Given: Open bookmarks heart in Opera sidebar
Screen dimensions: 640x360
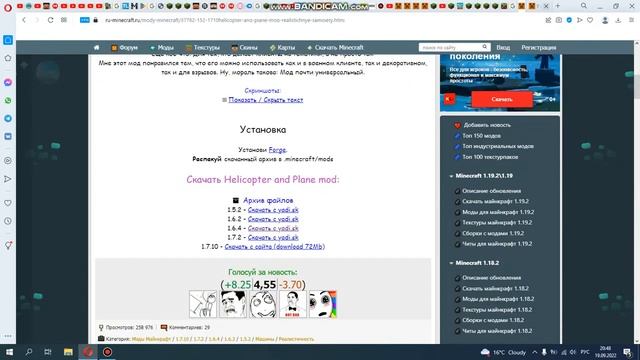Looking at the screenshot, I should point(8,203).
